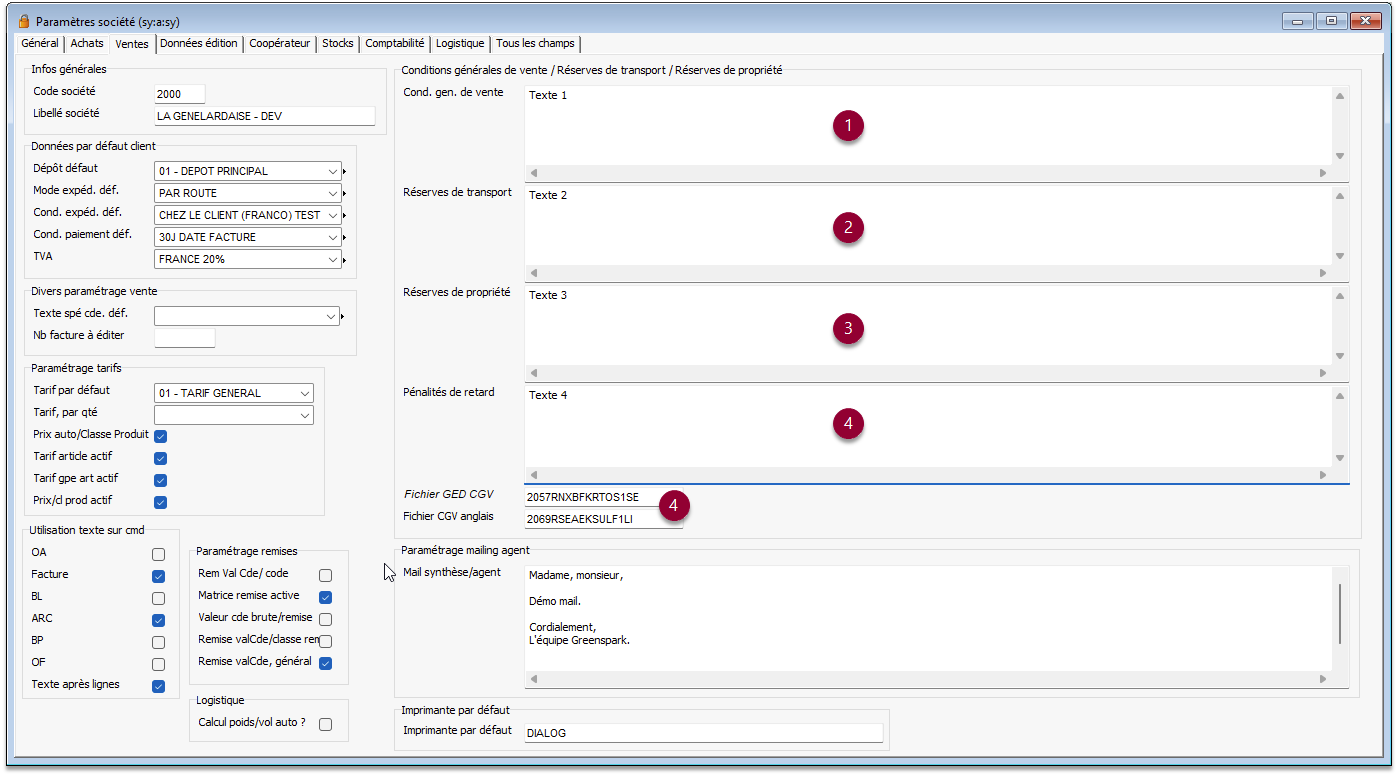The width and height of the screenshot is (1398, 776).
Task: Disable Tarif article actif checkbox
Action: click(x=160, y=458)
